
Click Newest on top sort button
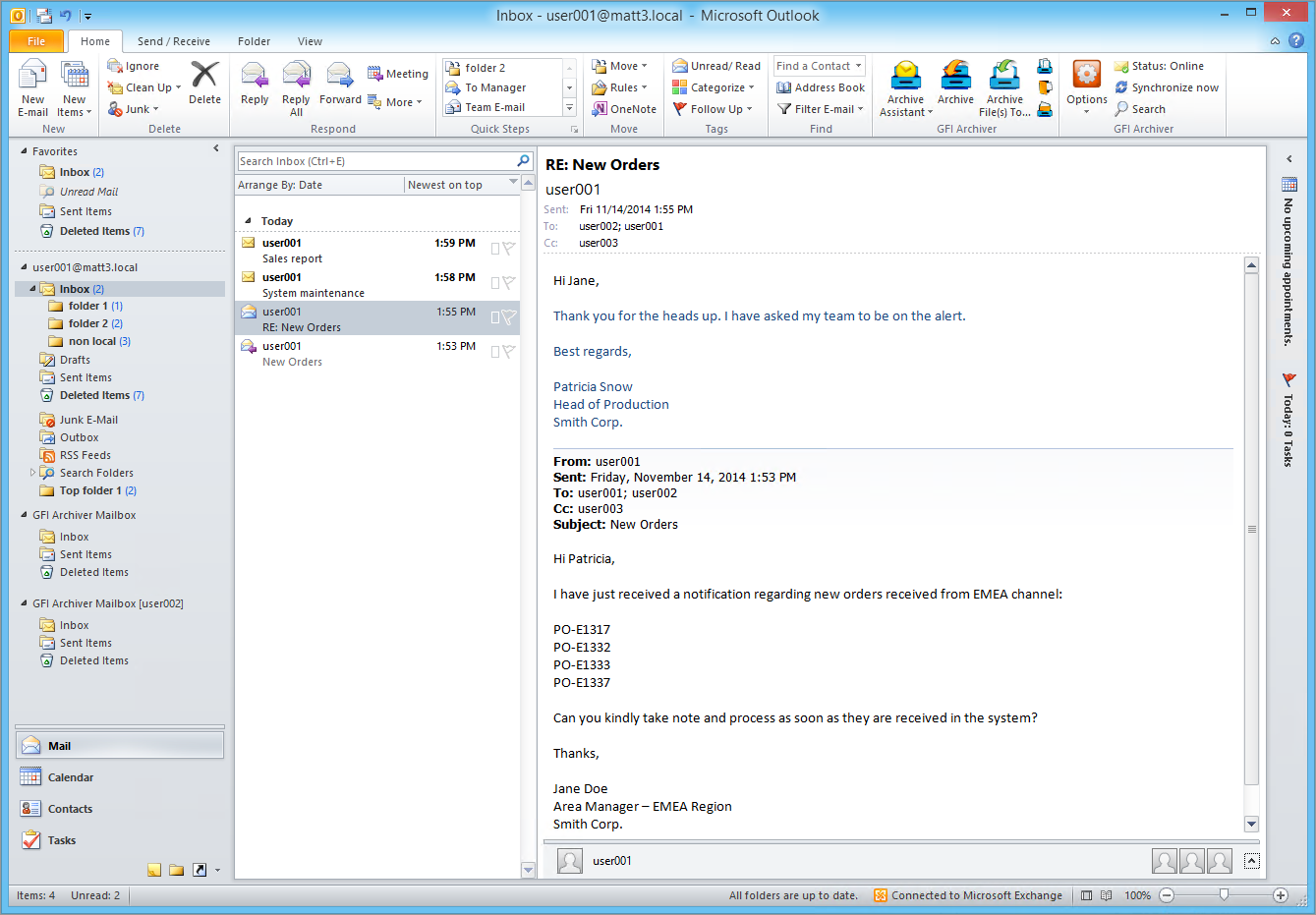tap(462, 185)
